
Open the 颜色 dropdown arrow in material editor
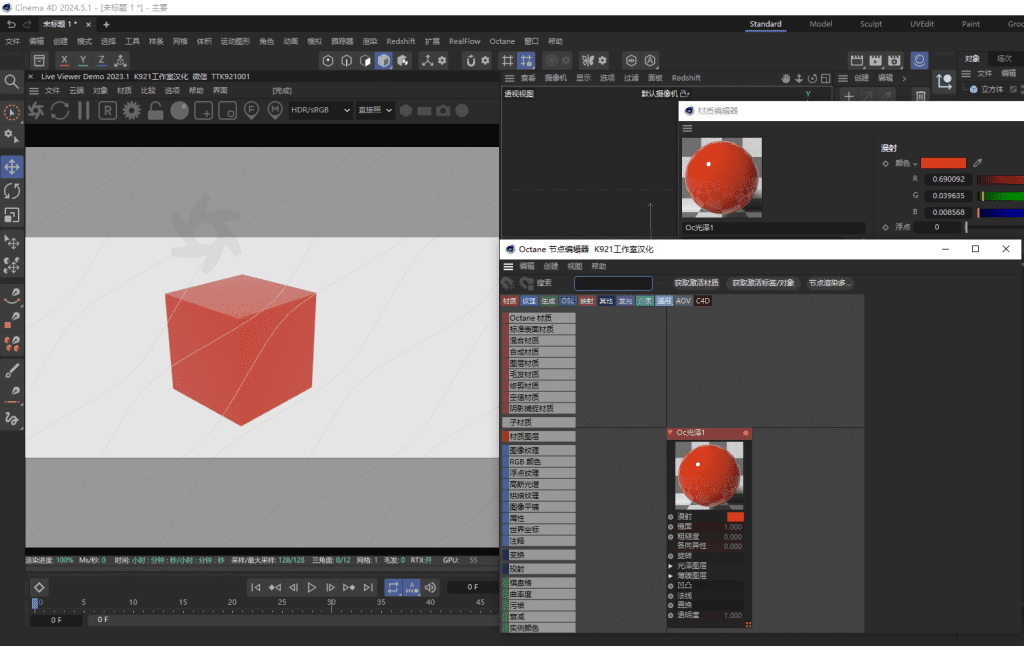tap(915, 164)
